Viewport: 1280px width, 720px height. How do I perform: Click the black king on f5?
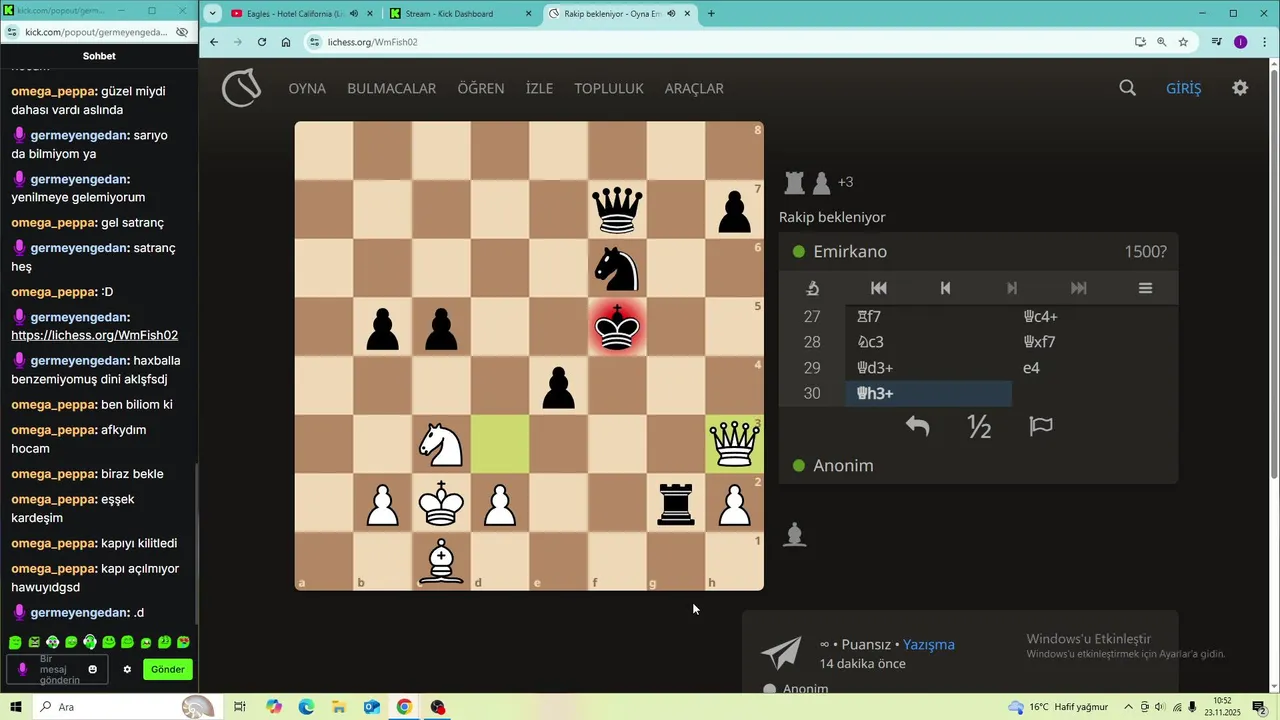tap(617, 327)
